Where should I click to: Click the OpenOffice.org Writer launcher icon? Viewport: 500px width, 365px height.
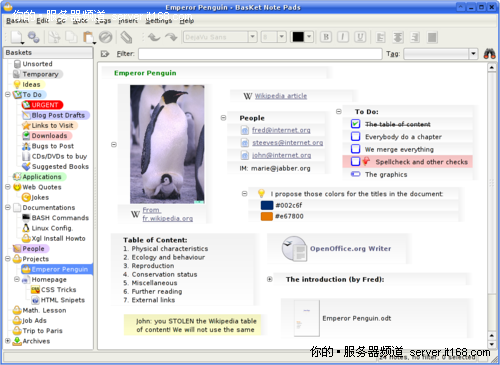tap(294, 249)
